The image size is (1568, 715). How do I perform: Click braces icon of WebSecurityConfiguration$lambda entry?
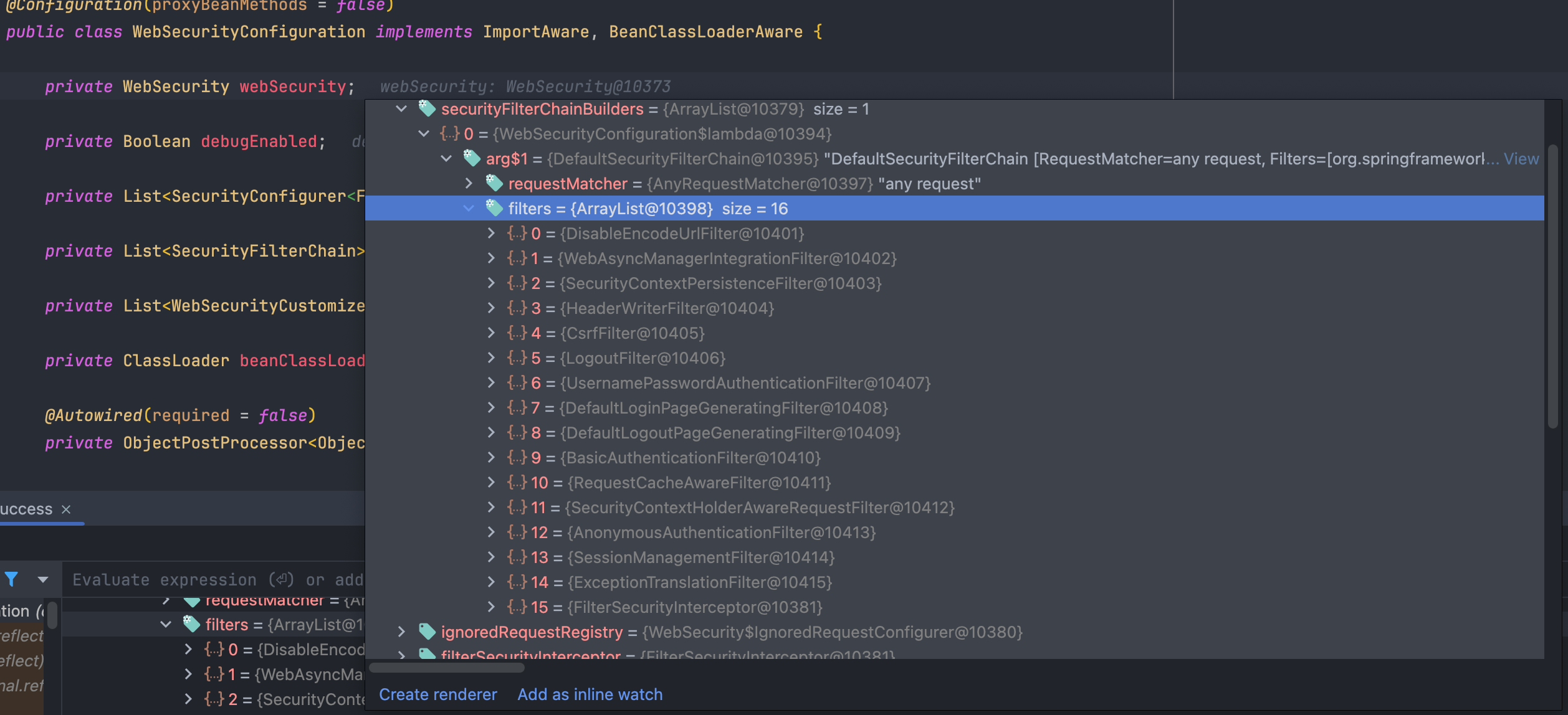tap(450, 134)
